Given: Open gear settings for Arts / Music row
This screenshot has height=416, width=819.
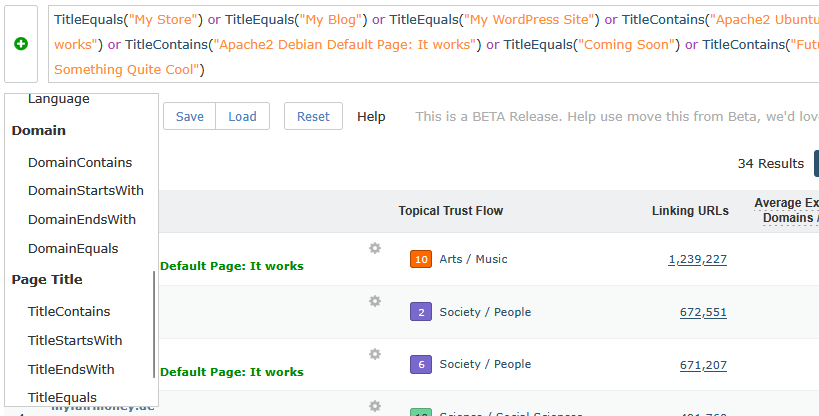Looking at the screenshot, I should (375, 248).
